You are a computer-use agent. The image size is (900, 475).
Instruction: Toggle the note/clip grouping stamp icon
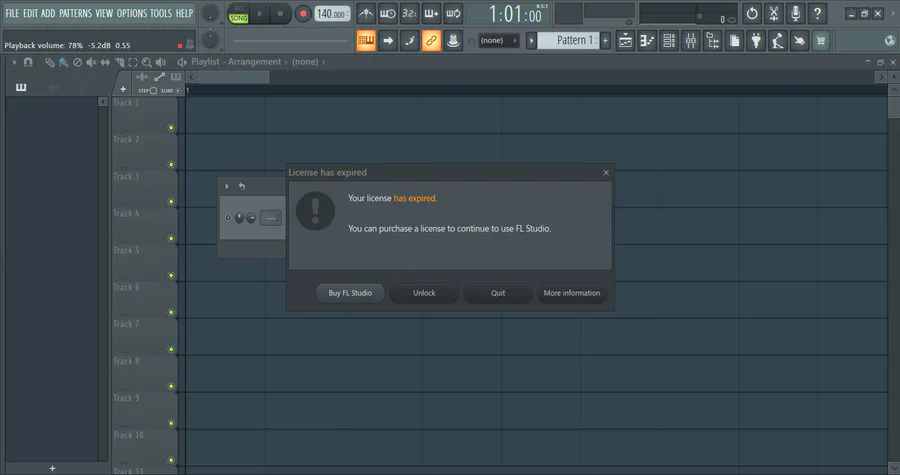[453, 41]
